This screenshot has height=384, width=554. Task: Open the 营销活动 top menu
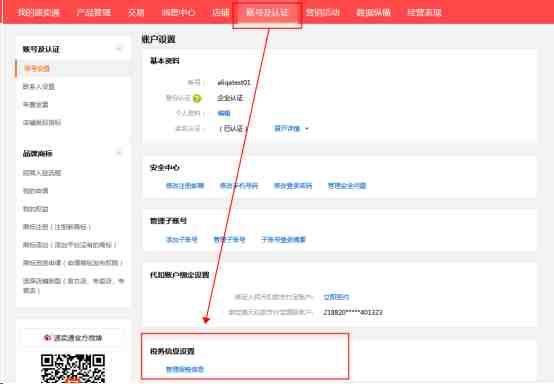[323, 12]
